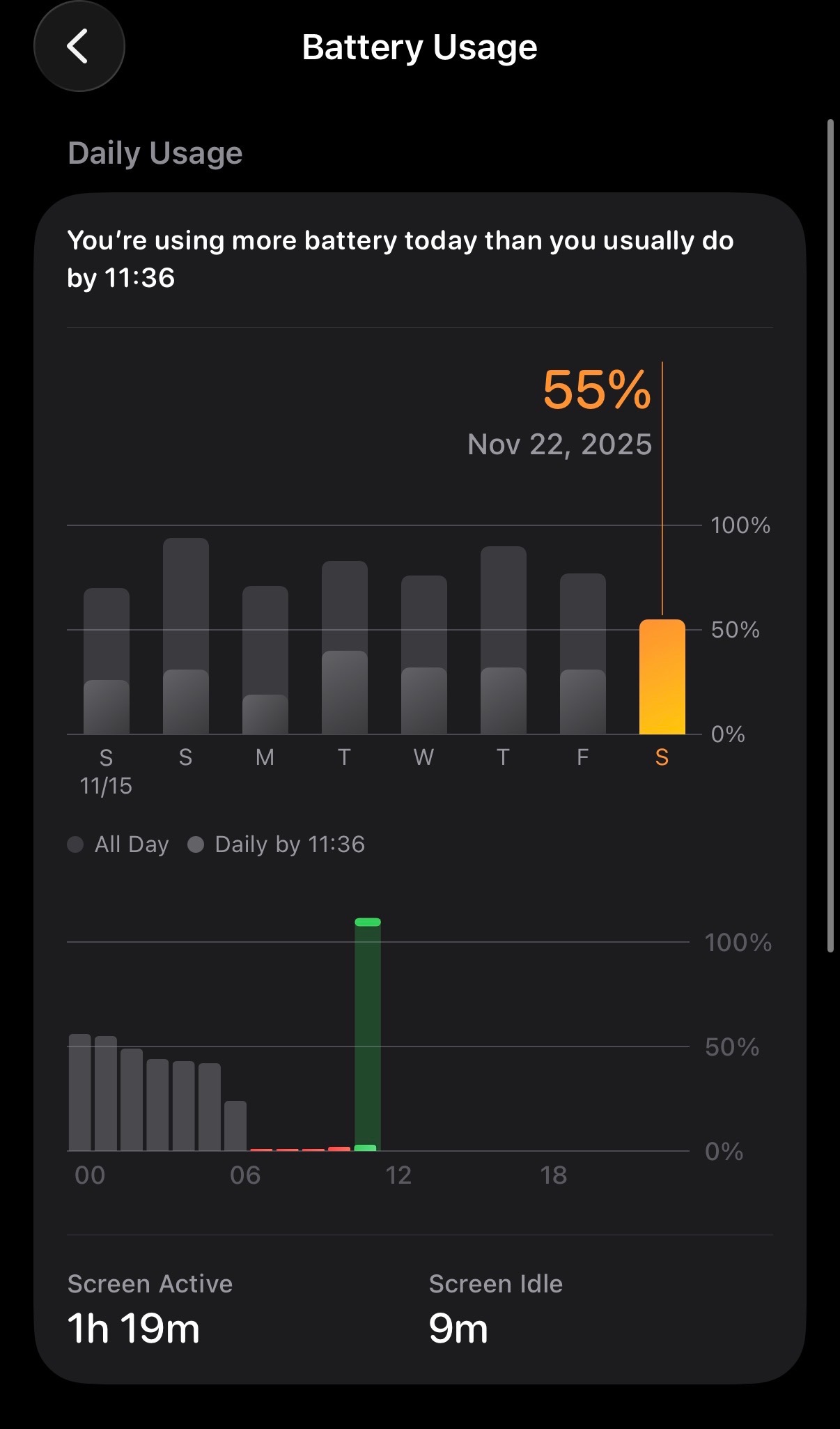Tap the first Sunday usage bar
This screenshot has width=840, height=1429.
click(186, 635)
